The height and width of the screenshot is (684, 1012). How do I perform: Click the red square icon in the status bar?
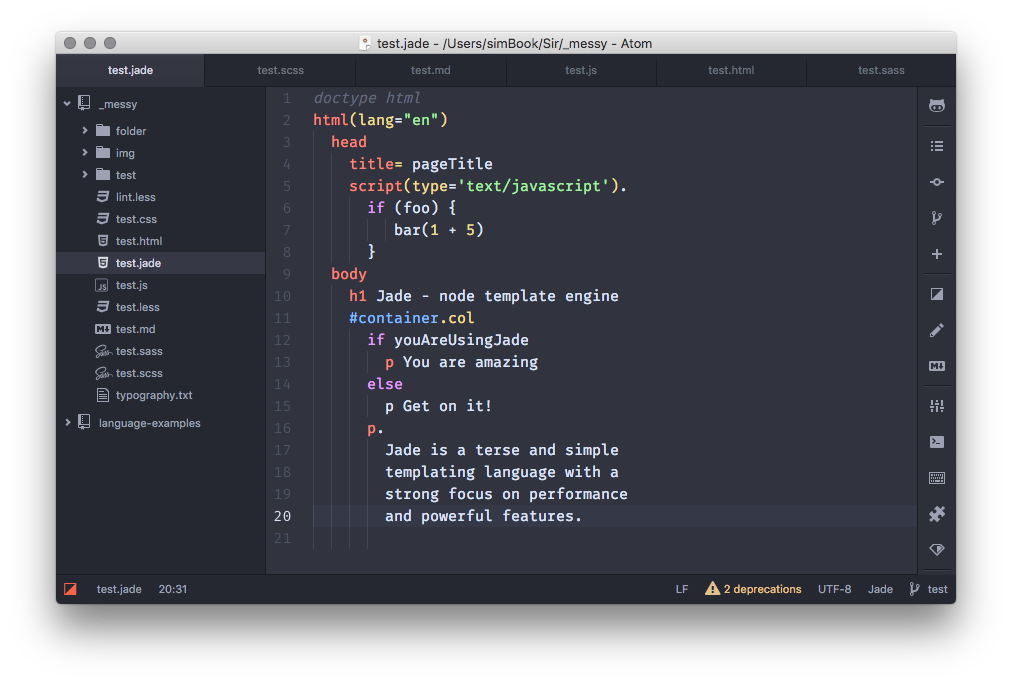point(70,589)
